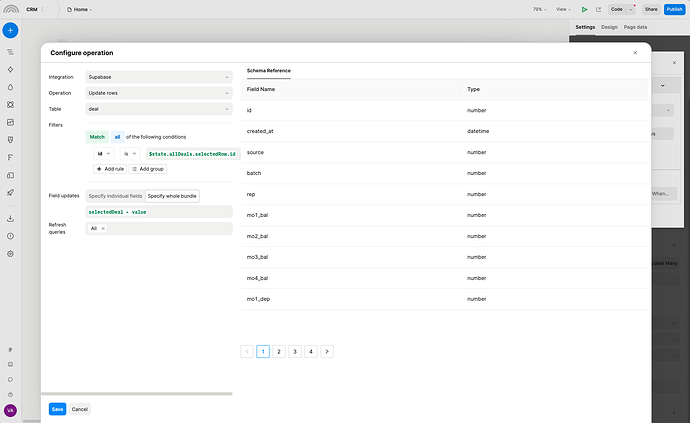Screen dimensions: 690x423
Task: Click Add rule under Filters
Action: (x=110, y=169)
